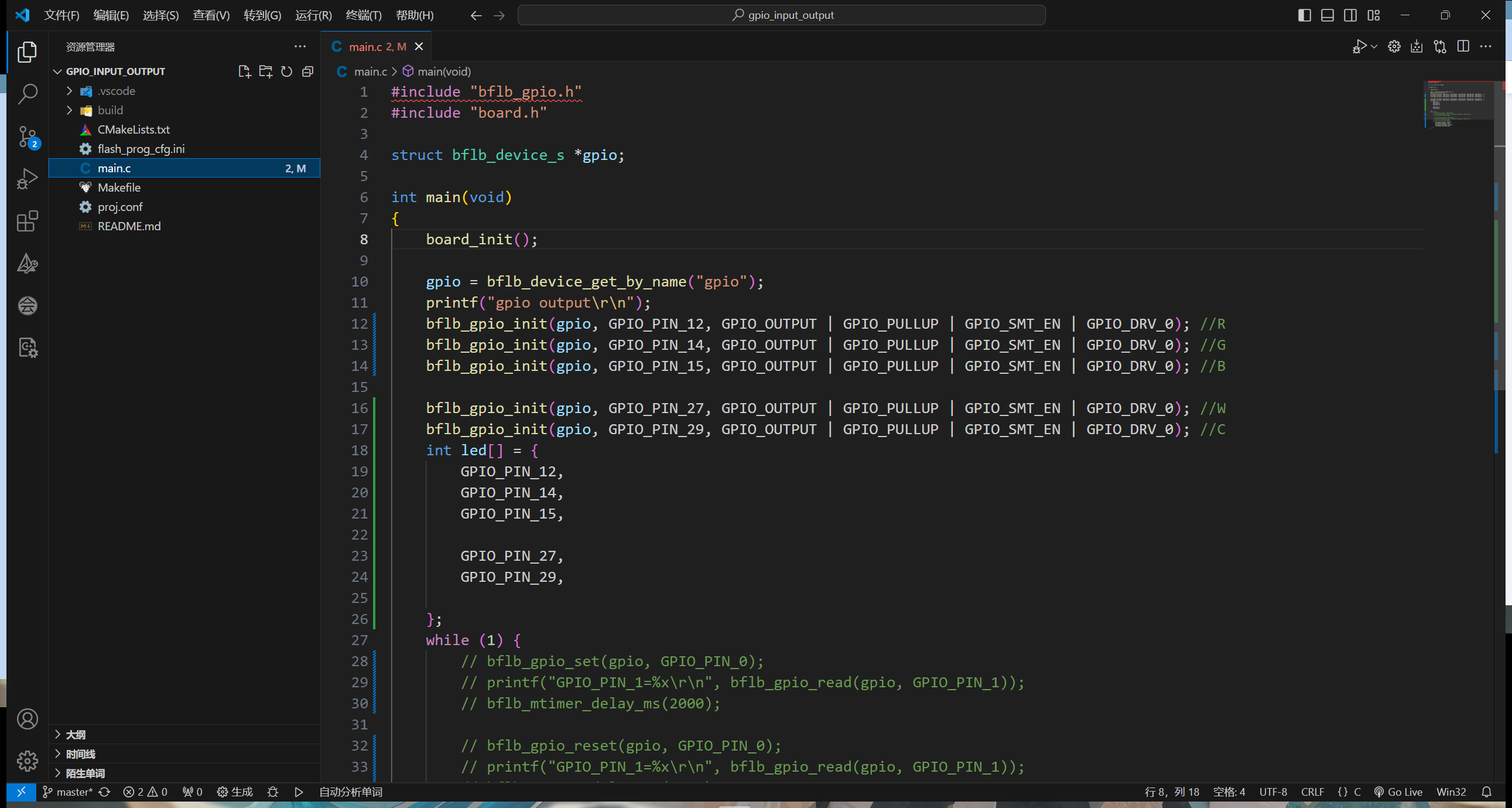Image resolution: width=1512 pixels, height=808 pixels.
Task: Click the build gear icon in editor toolbar
Action: (x=1394, y=46)
